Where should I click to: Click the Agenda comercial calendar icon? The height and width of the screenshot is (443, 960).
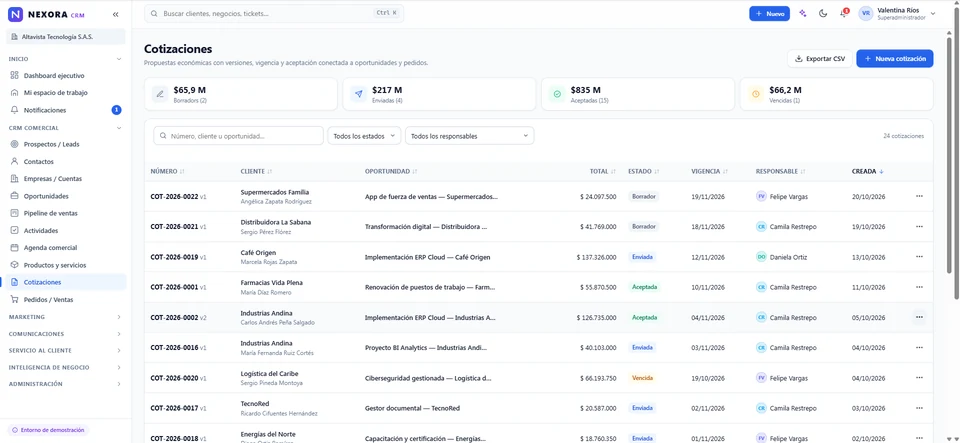[15, 248]
